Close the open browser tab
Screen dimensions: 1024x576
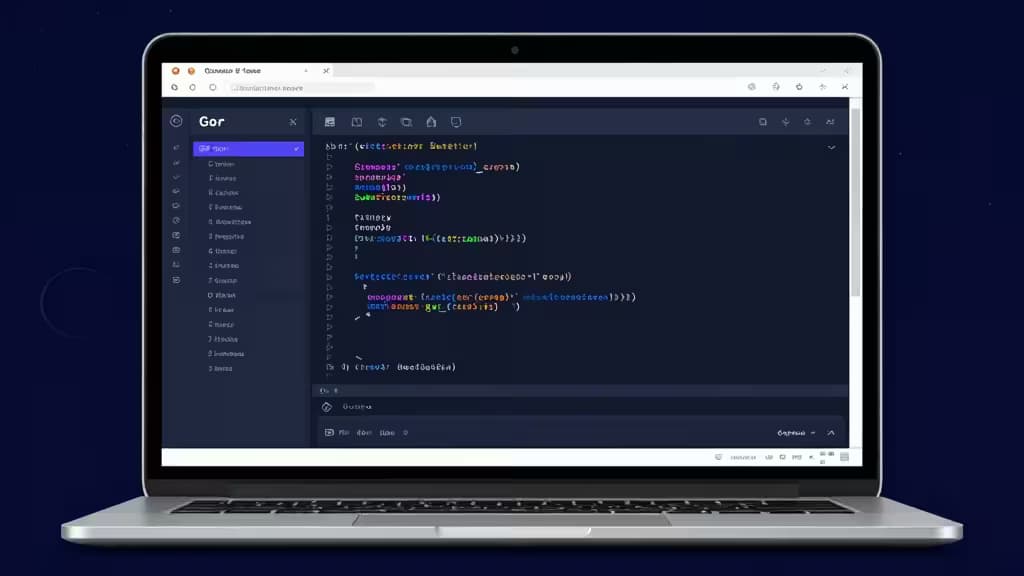click(326, 71)
